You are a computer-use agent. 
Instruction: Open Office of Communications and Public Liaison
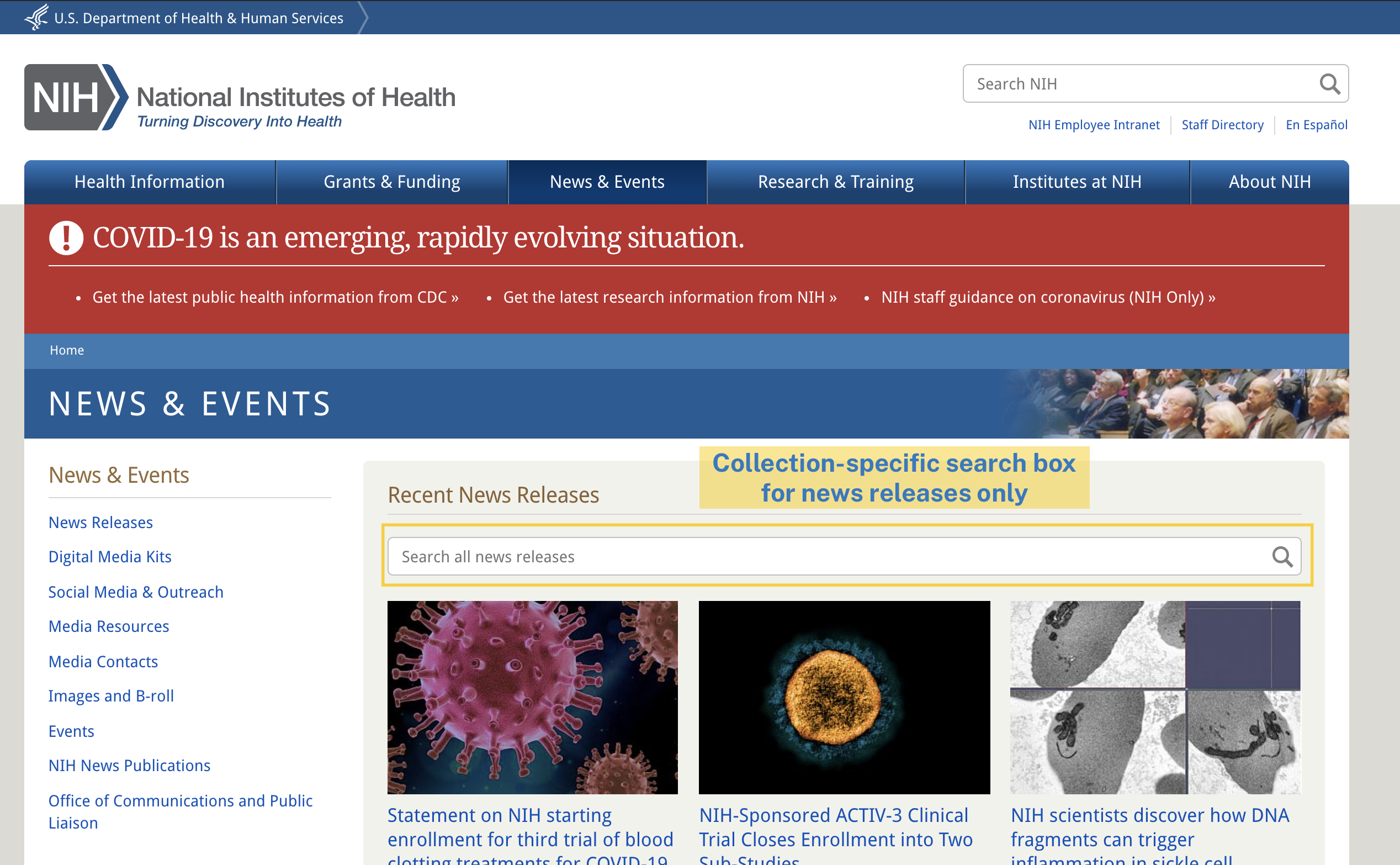(x=181, y=812)
